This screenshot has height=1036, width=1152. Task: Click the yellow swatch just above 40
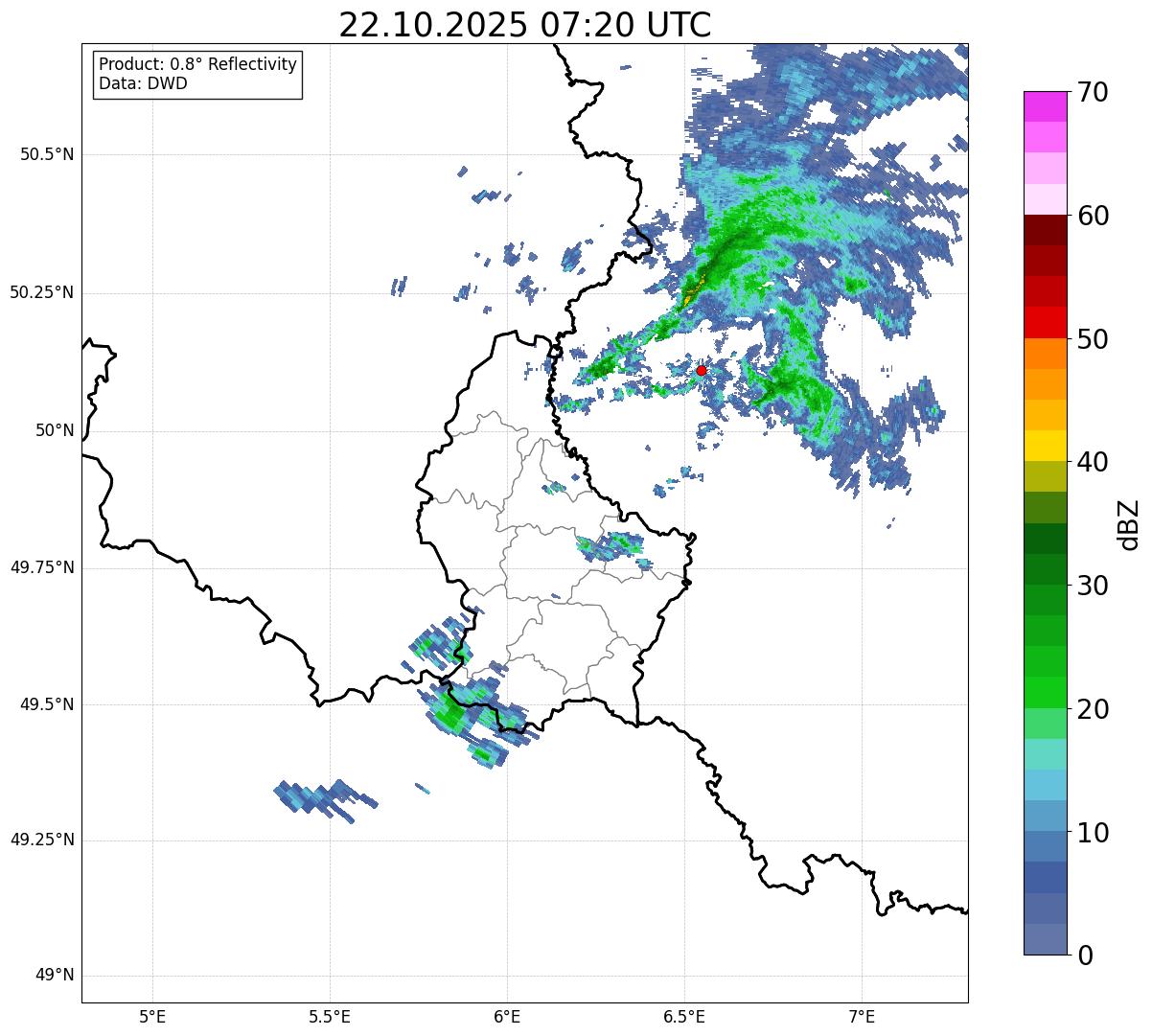(x=1045, y=446)
